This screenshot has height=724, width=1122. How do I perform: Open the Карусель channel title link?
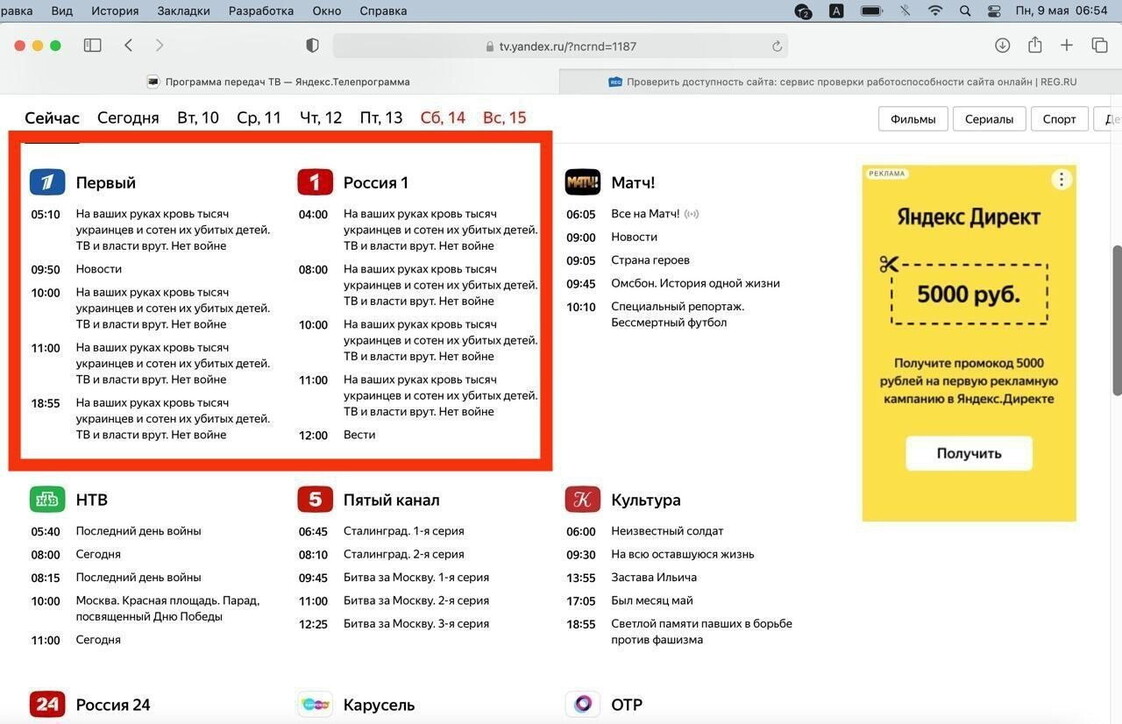pyautogui.click(x=379, y=705)
